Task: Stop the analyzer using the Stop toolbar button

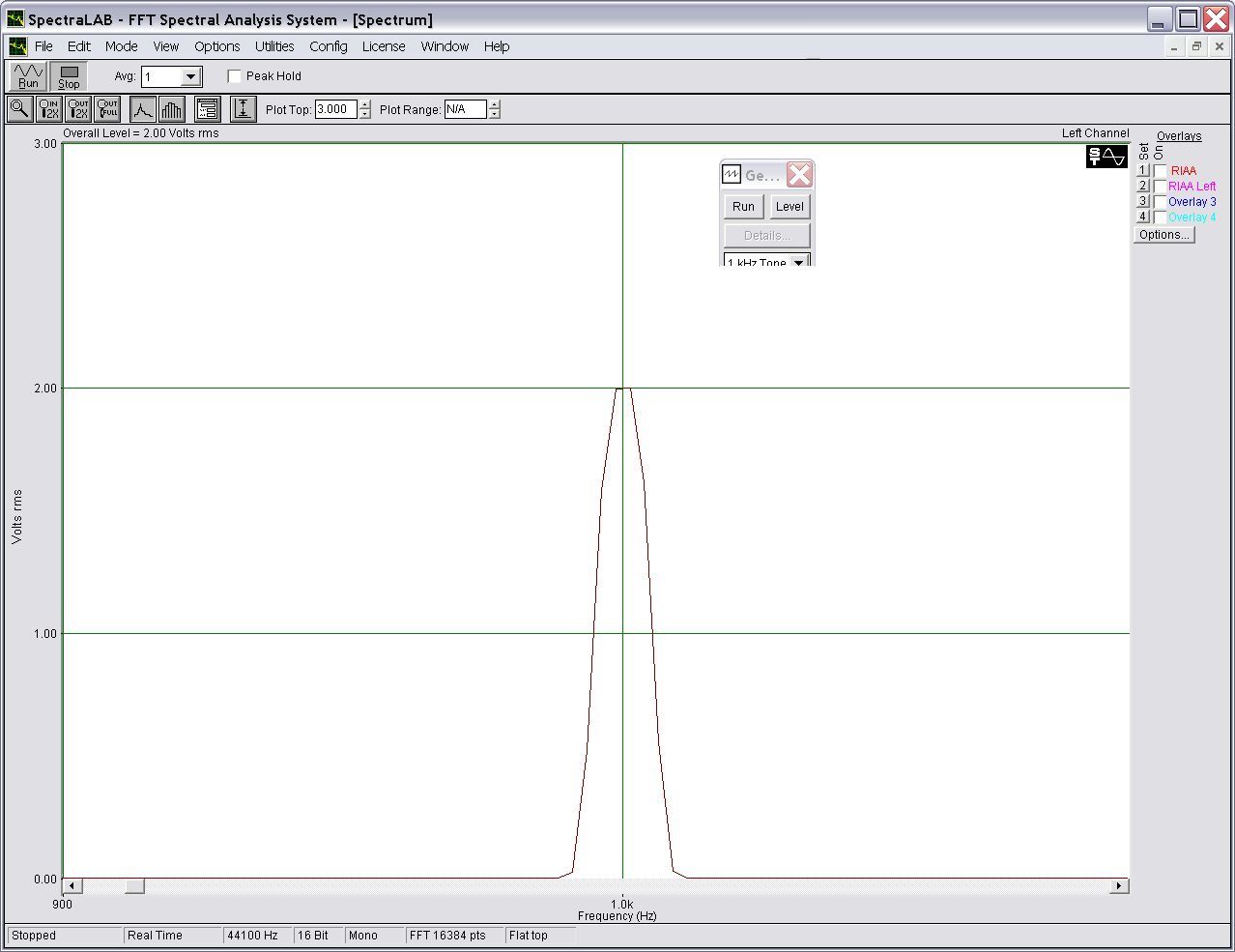Action: [x=69, y=76]
